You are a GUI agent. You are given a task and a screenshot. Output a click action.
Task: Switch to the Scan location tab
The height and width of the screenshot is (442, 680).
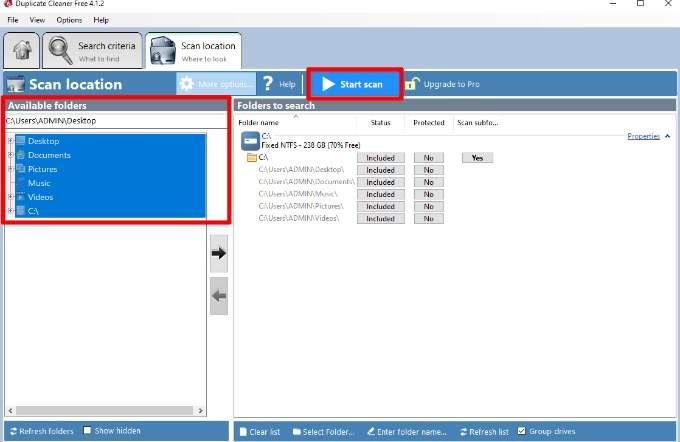(193, 50)
